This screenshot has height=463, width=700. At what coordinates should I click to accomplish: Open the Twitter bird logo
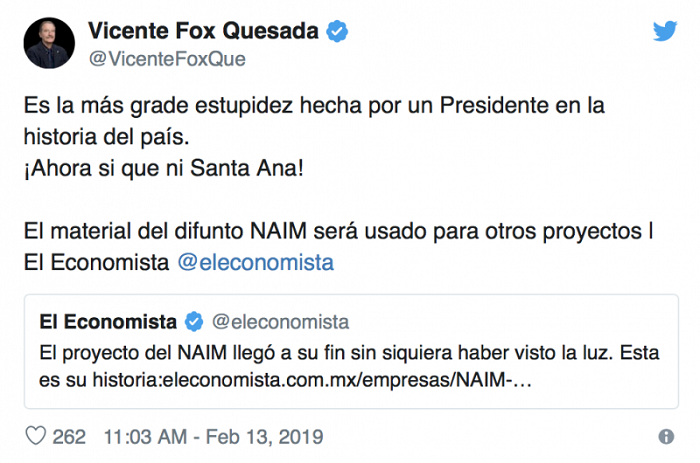pyautogui.click(x=665, y=32)
